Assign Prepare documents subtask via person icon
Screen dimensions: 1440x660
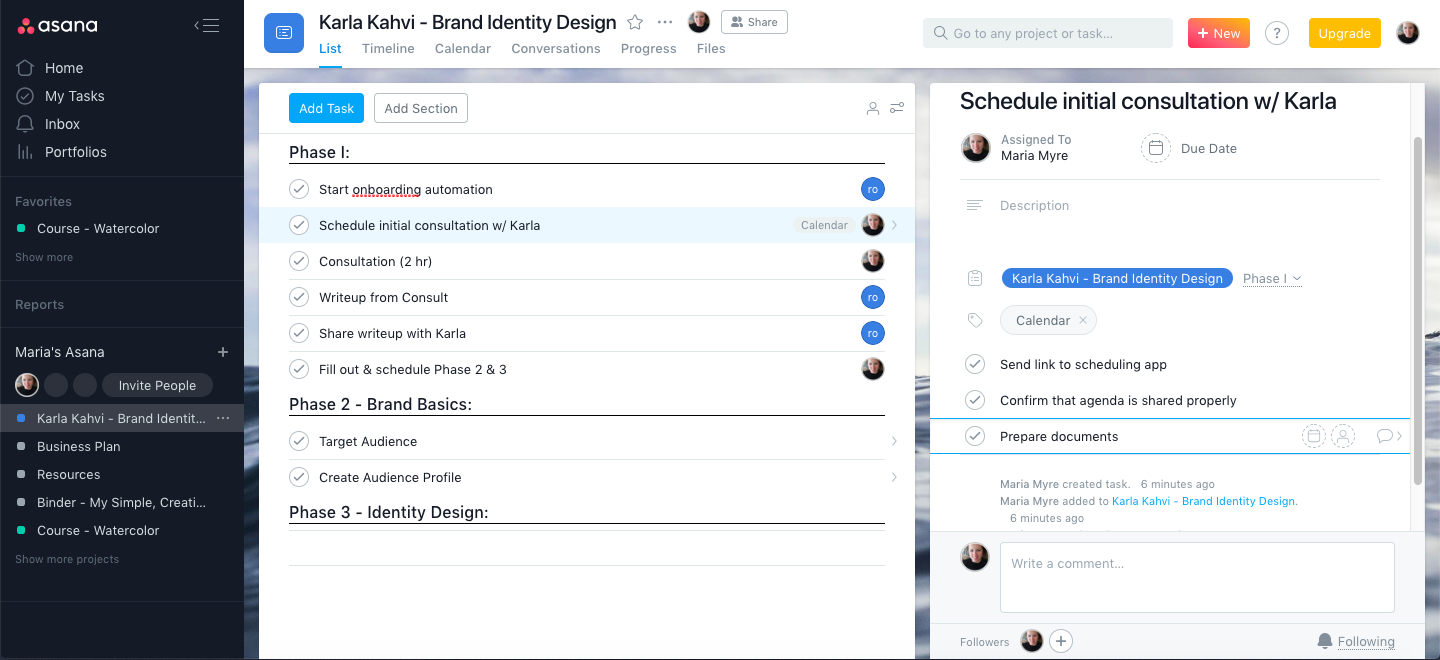tap(1343, 436)
